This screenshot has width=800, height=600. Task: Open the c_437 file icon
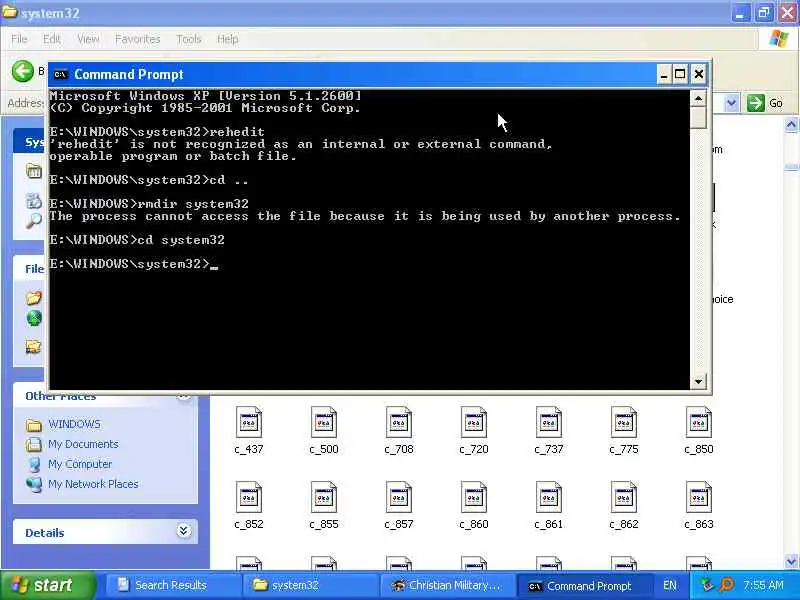249,422
